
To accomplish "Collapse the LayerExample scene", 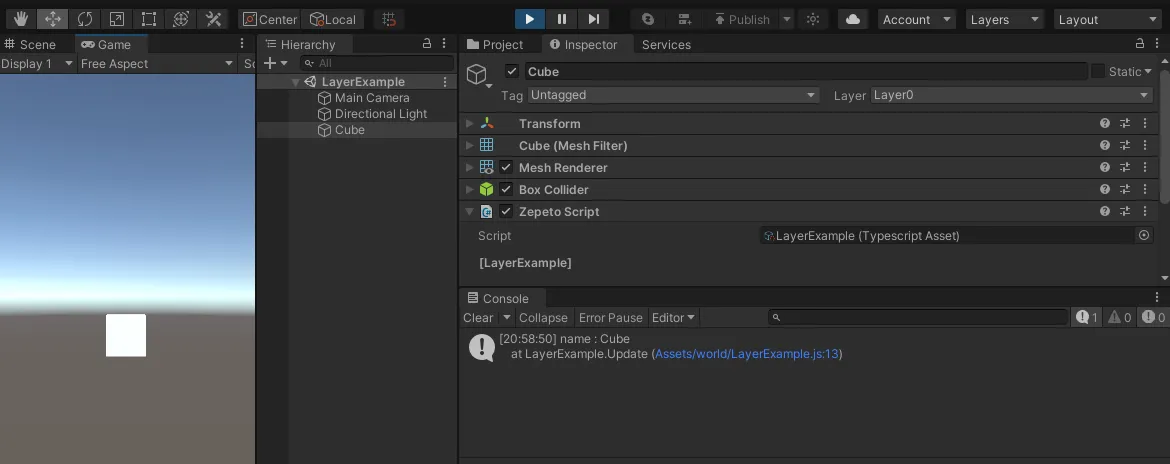I will tap(295, 82).
